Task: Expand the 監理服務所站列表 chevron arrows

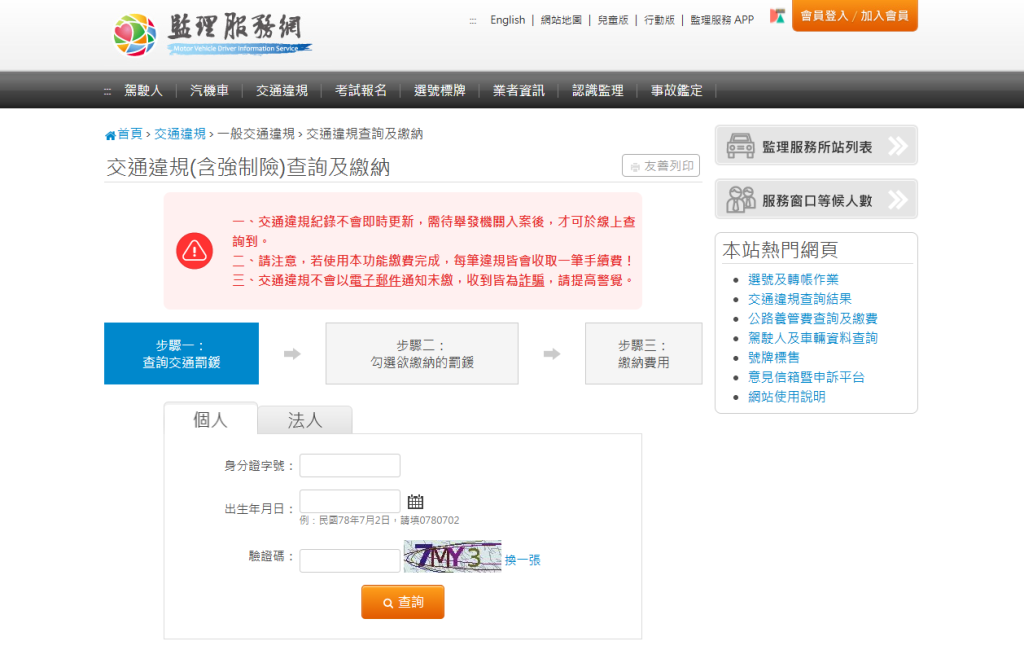Action: [x=898, y=146]
